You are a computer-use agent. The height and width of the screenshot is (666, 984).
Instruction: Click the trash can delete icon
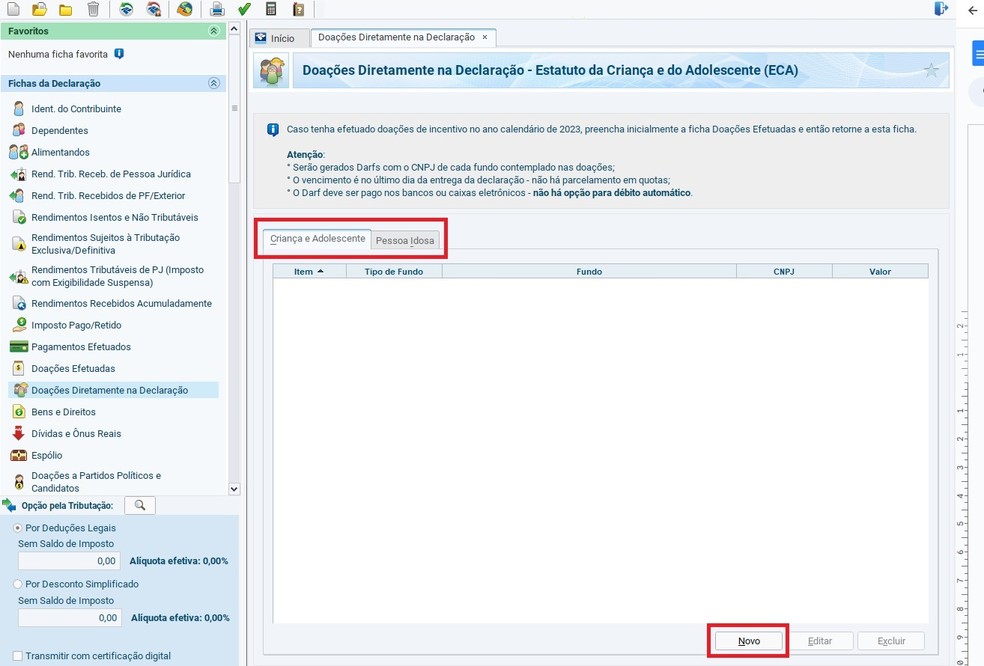click(x=93, y=9)
